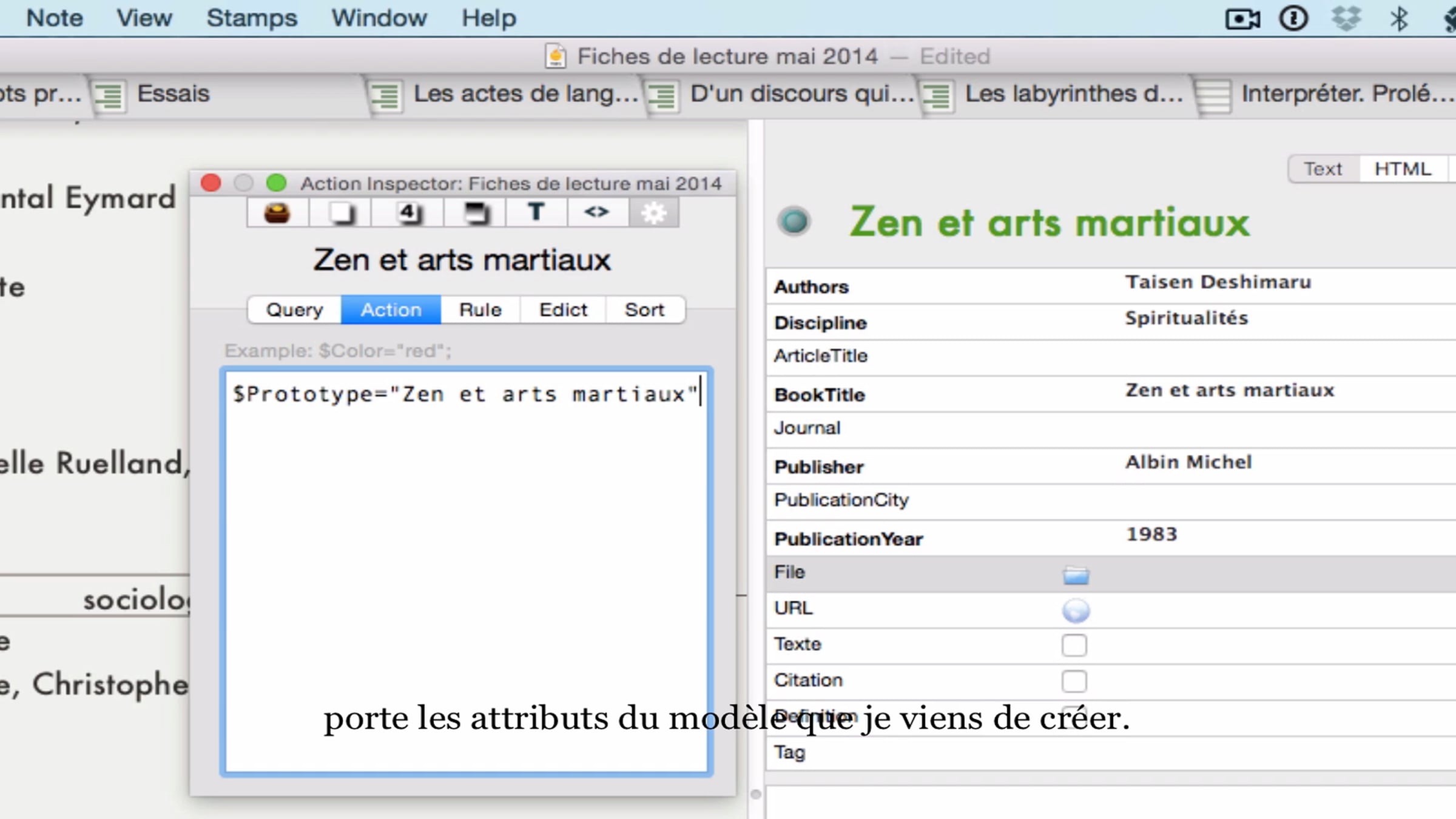The width and height of the screenshot is (1456, 819).
Task: Click the Ruelland note in the left map
Action: point(95,463)
